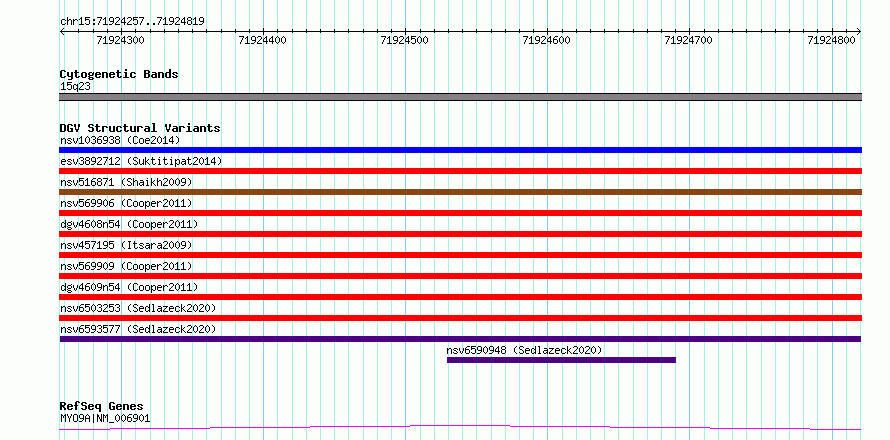
Task: Click the DGV Structural Variants track title
Action: (140, 128)
